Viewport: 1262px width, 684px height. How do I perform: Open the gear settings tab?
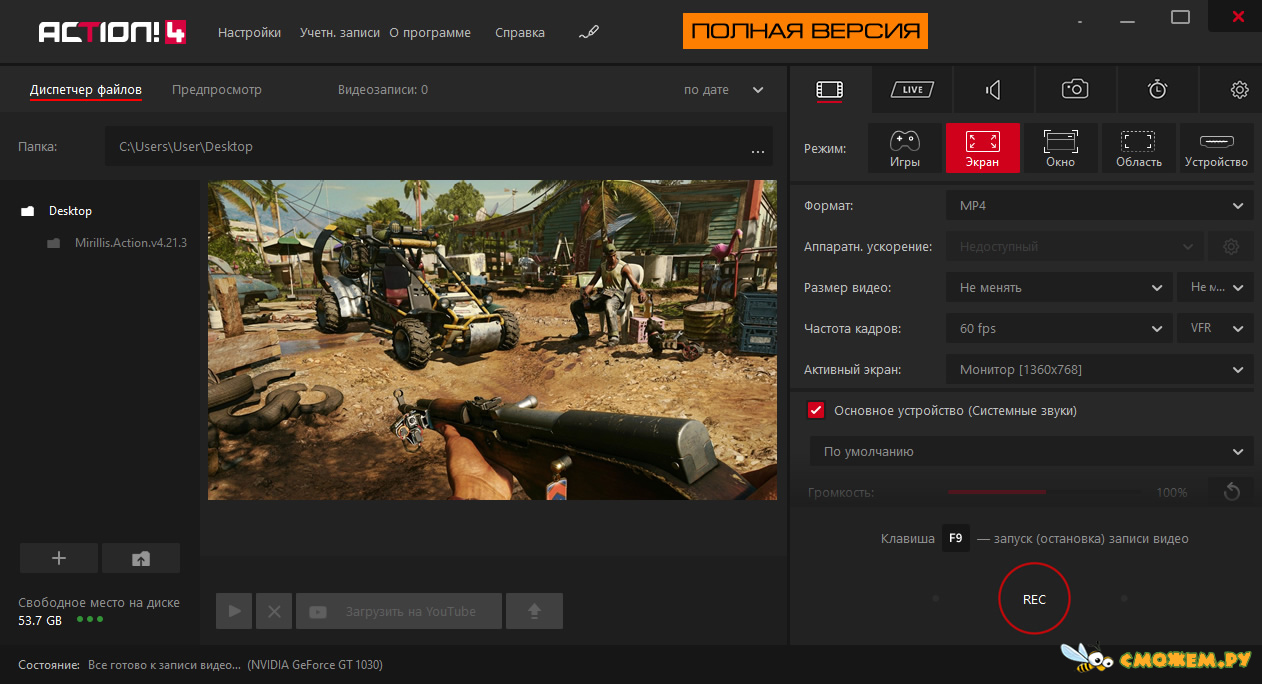click(1239, 90)
